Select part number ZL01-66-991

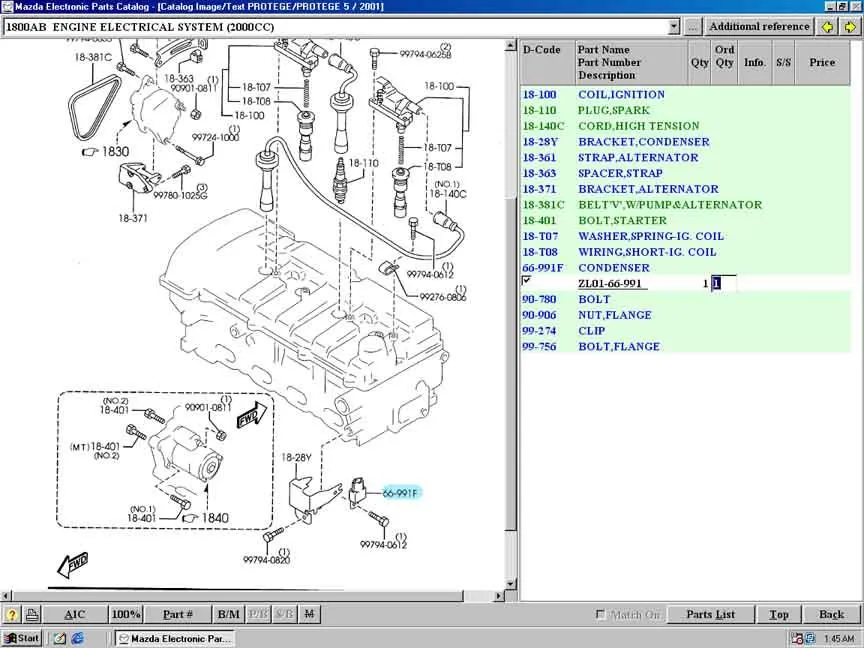point(610,284)
